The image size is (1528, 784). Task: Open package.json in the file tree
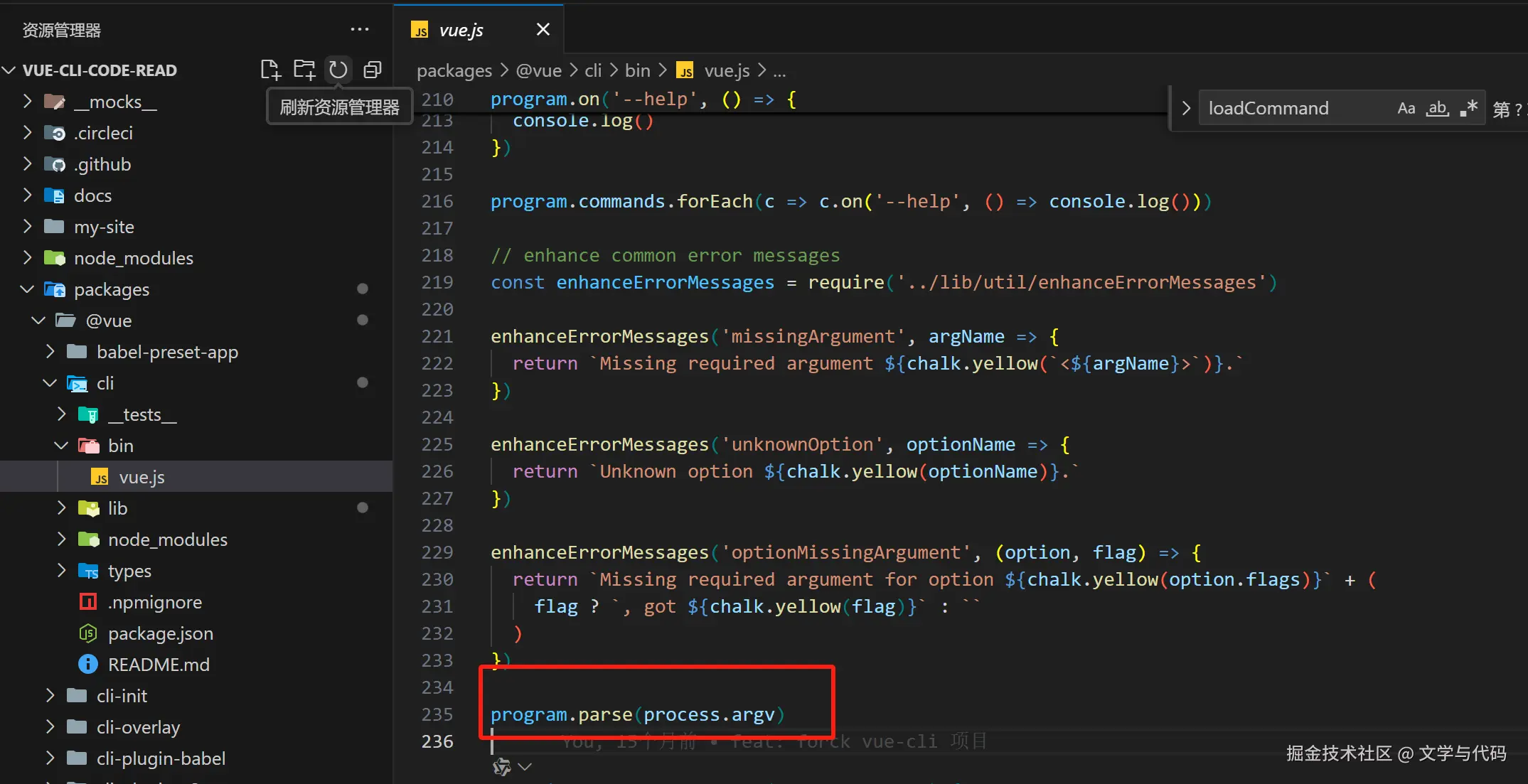(160, 633)
